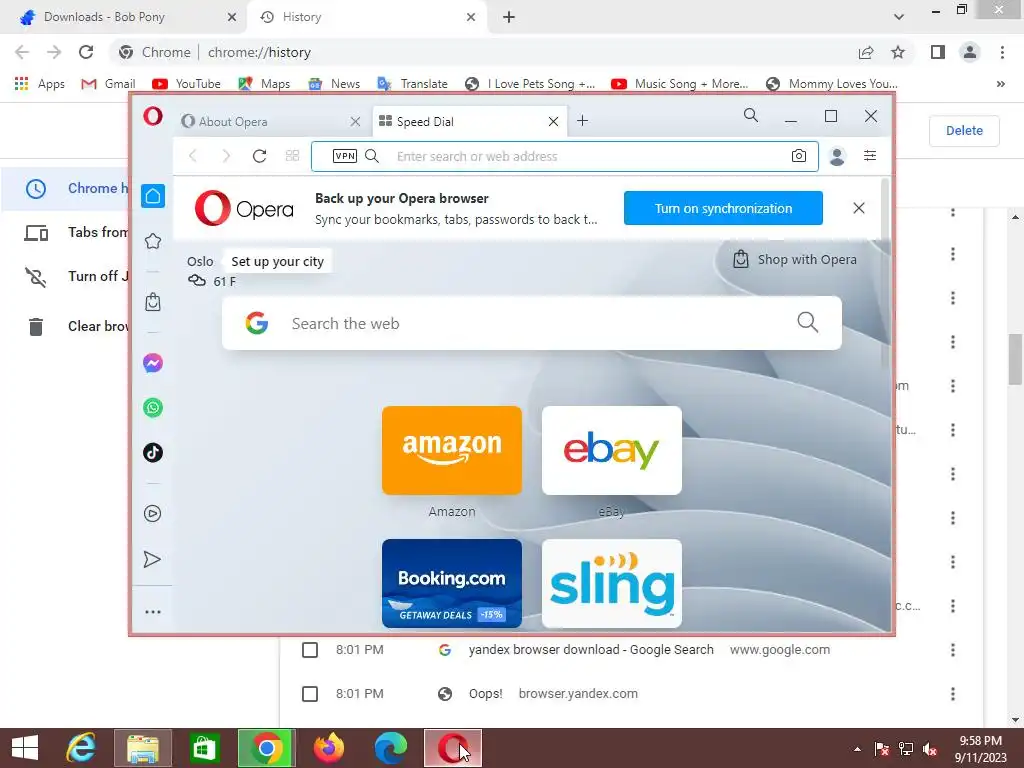Open Opera Bookmarks star sidebar icon
Screen dimensions: 1024x768
153,241
